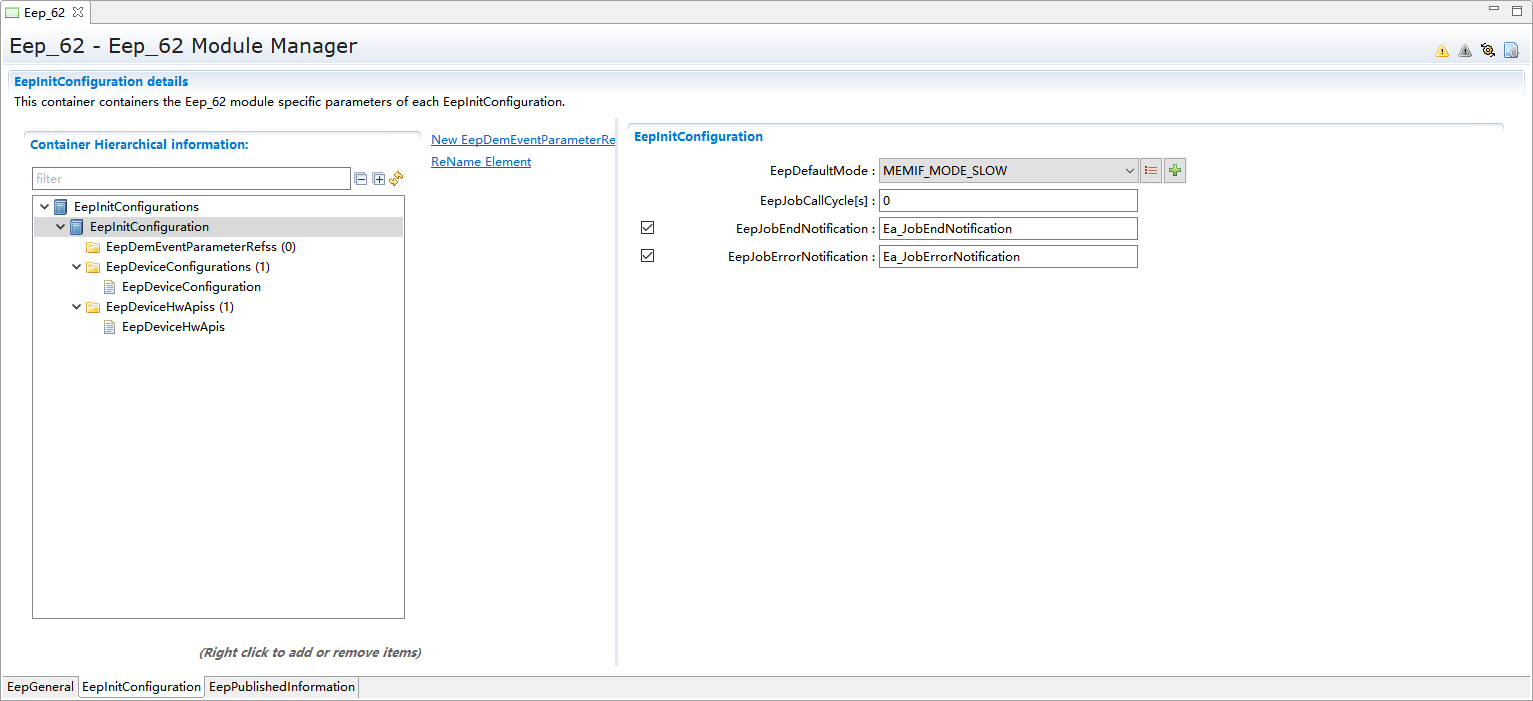This screenshot has width=1533, height=701.
Task: Collapse the EepDeviceConfigurations folder
Action: coord(77,267)
